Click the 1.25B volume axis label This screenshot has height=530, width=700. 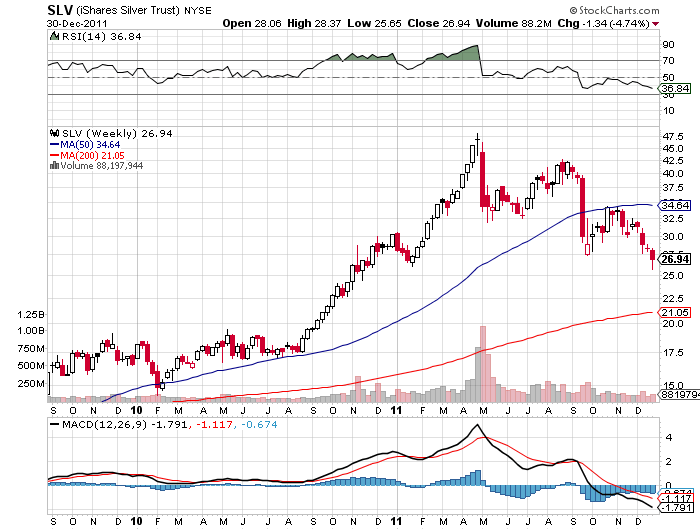pos(31,315)
